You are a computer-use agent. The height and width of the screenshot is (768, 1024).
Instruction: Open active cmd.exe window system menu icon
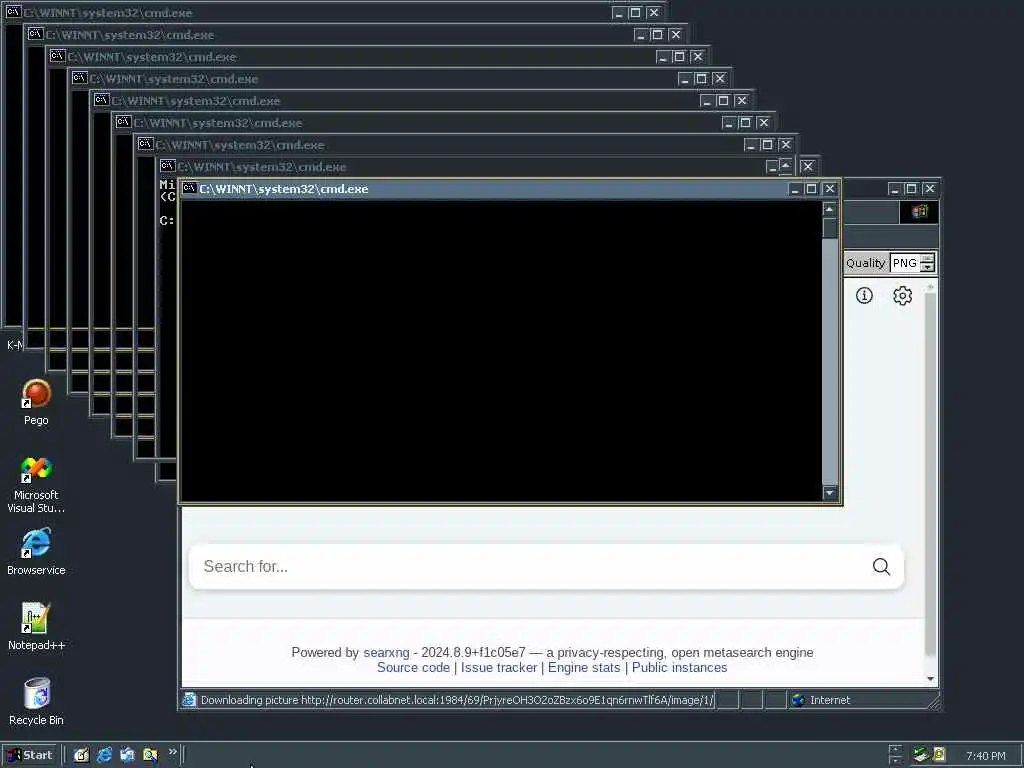189,189
